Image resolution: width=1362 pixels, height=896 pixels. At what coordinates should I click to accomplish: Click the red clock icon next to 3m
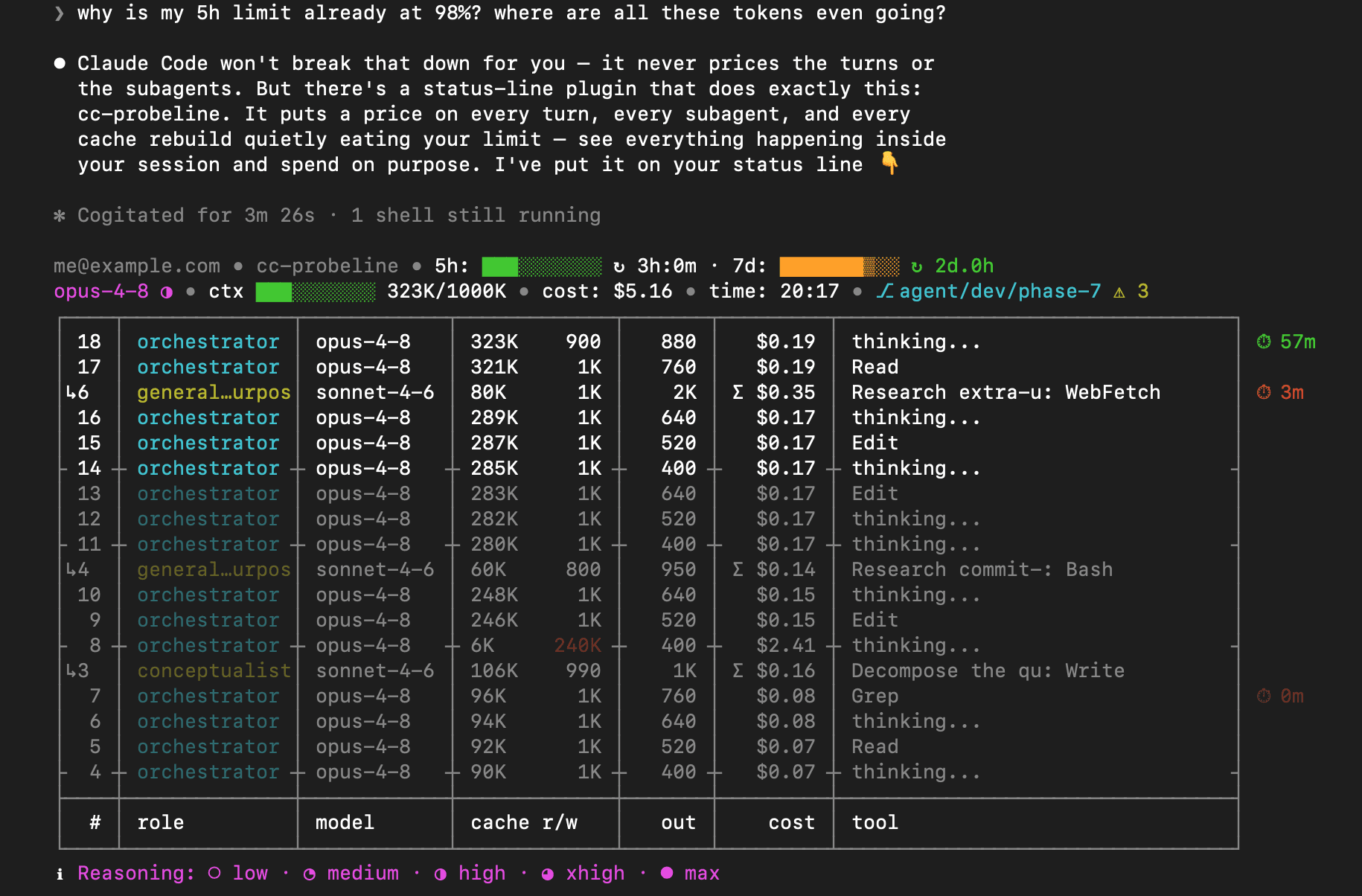tap(1264, 392)
